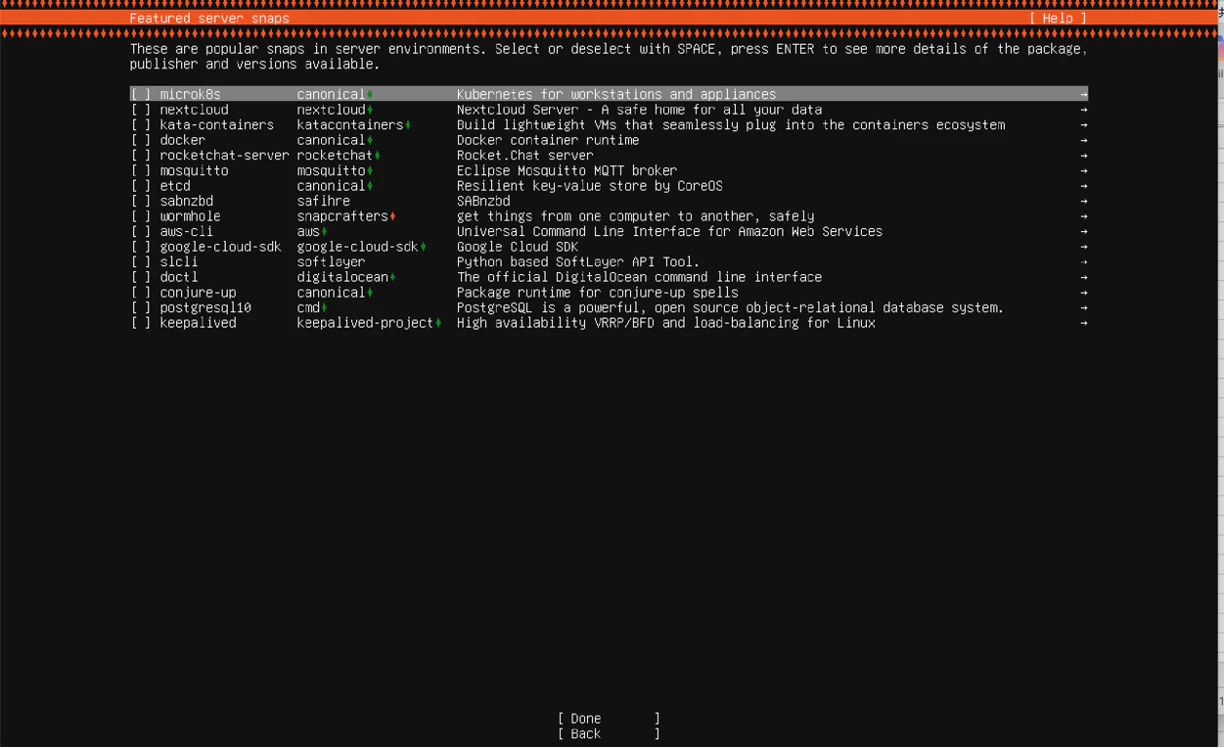1224x748 pixels.
Task: Open details arrow for etcd row
Action: coord(1083,186)
